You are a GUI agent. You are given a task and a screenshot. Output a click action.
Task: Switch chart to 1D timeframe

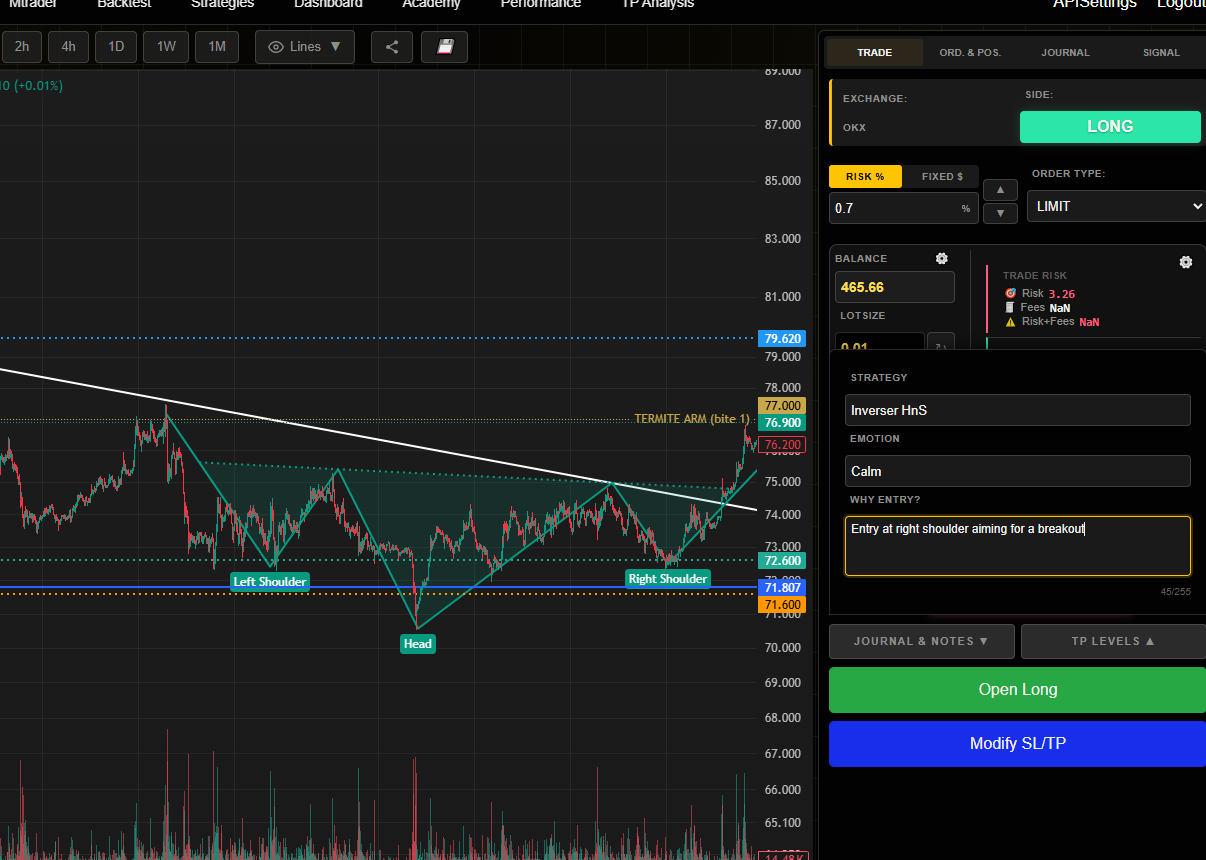tap(116, 47)
